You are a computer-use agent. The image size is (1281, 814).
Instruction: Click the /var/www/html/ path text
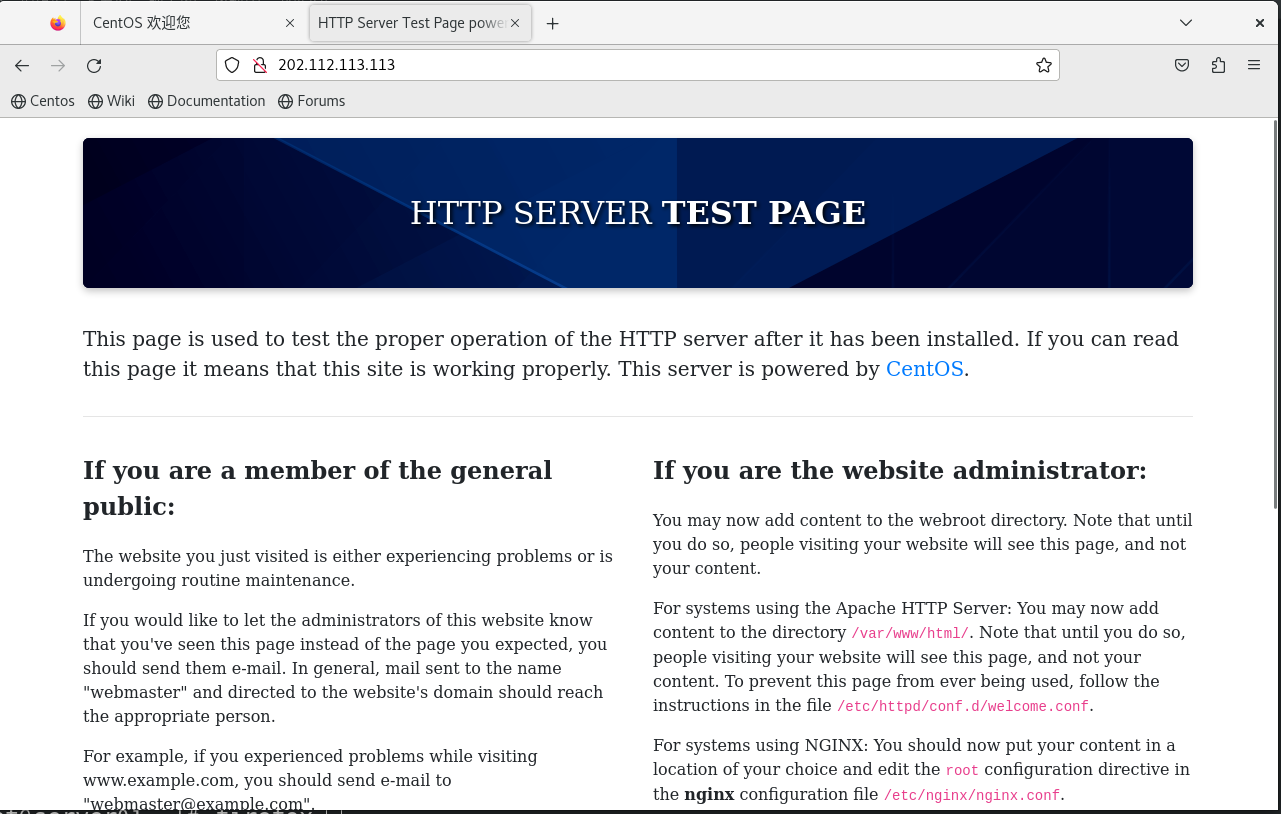(910, 634)
